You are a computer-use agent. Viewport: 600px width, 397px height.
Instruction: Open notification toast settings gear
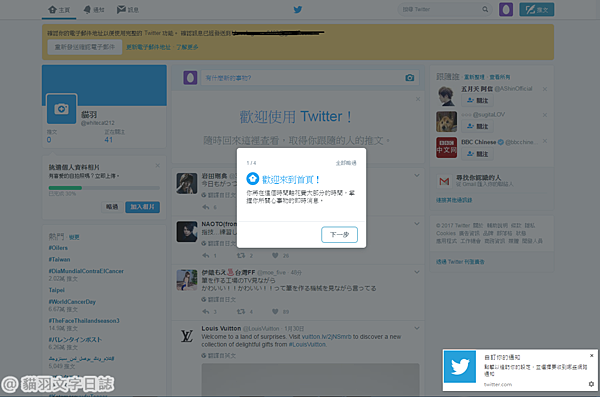pos(591,384)
